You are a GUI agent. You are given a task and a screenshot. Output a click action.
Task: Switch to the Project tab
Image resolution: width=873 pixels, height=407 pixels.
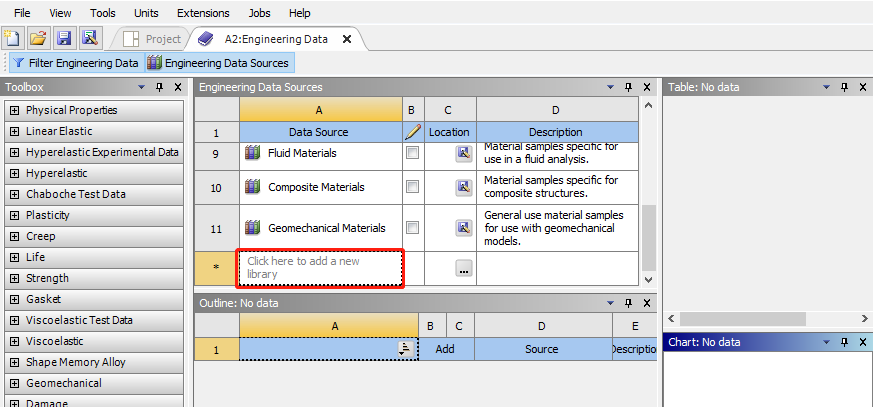153,39
